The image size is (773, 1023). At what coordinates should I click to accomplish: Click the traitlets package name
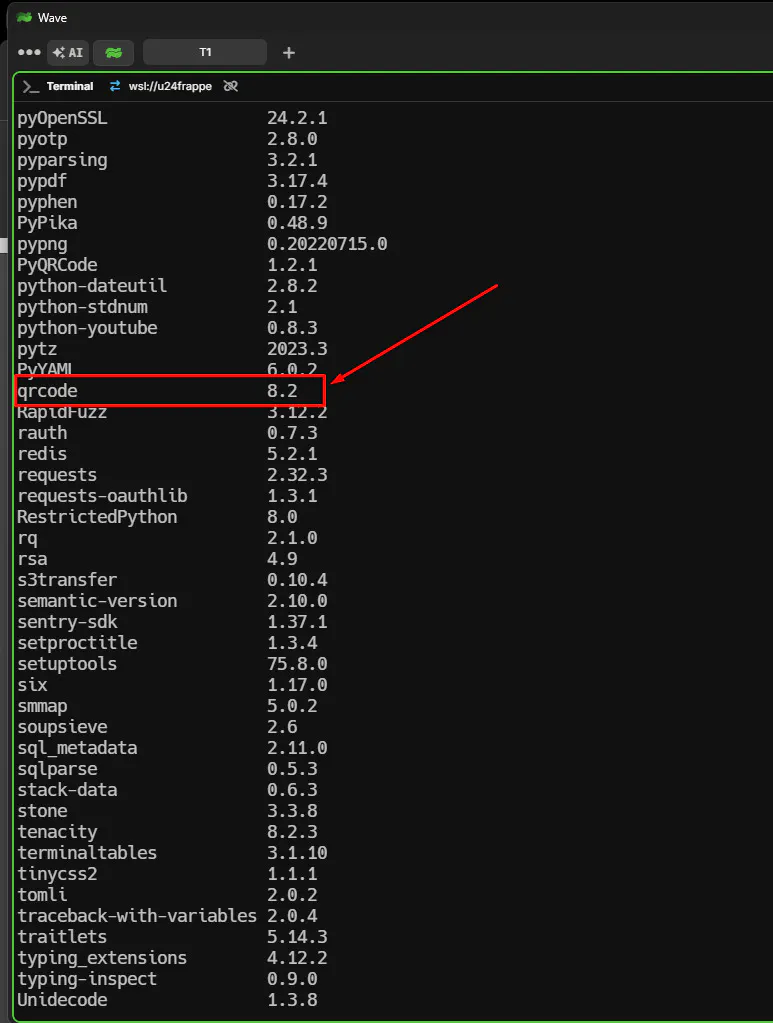pos(63,937)
